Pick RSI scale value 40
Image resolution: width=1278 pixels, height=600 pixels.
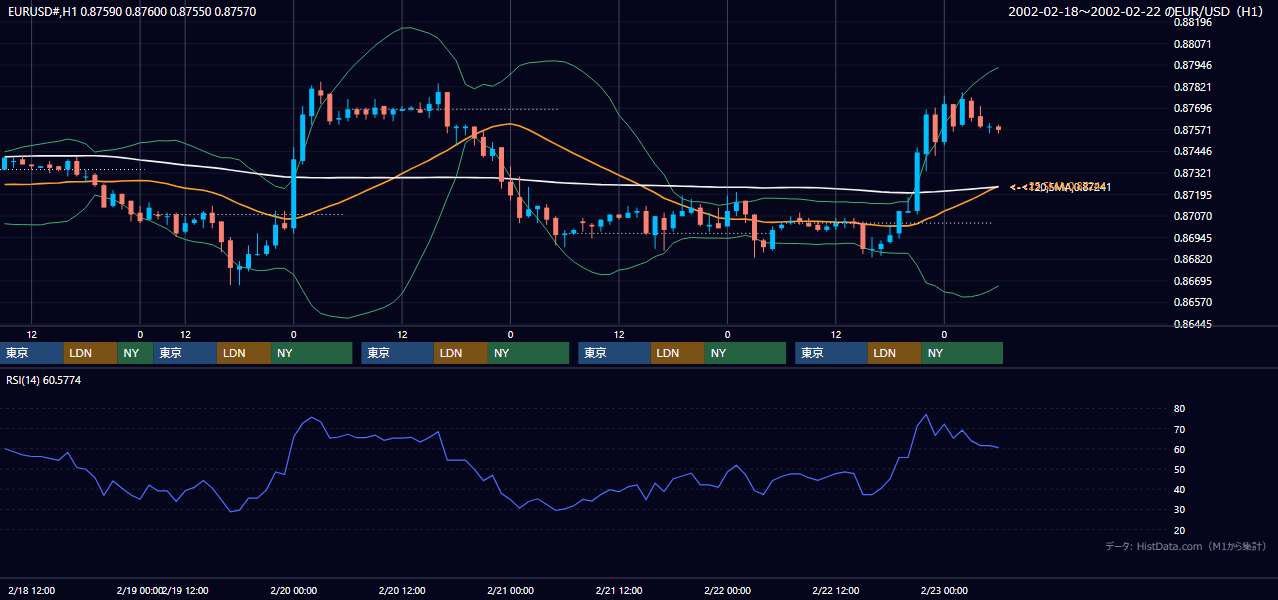[1179, 489]
